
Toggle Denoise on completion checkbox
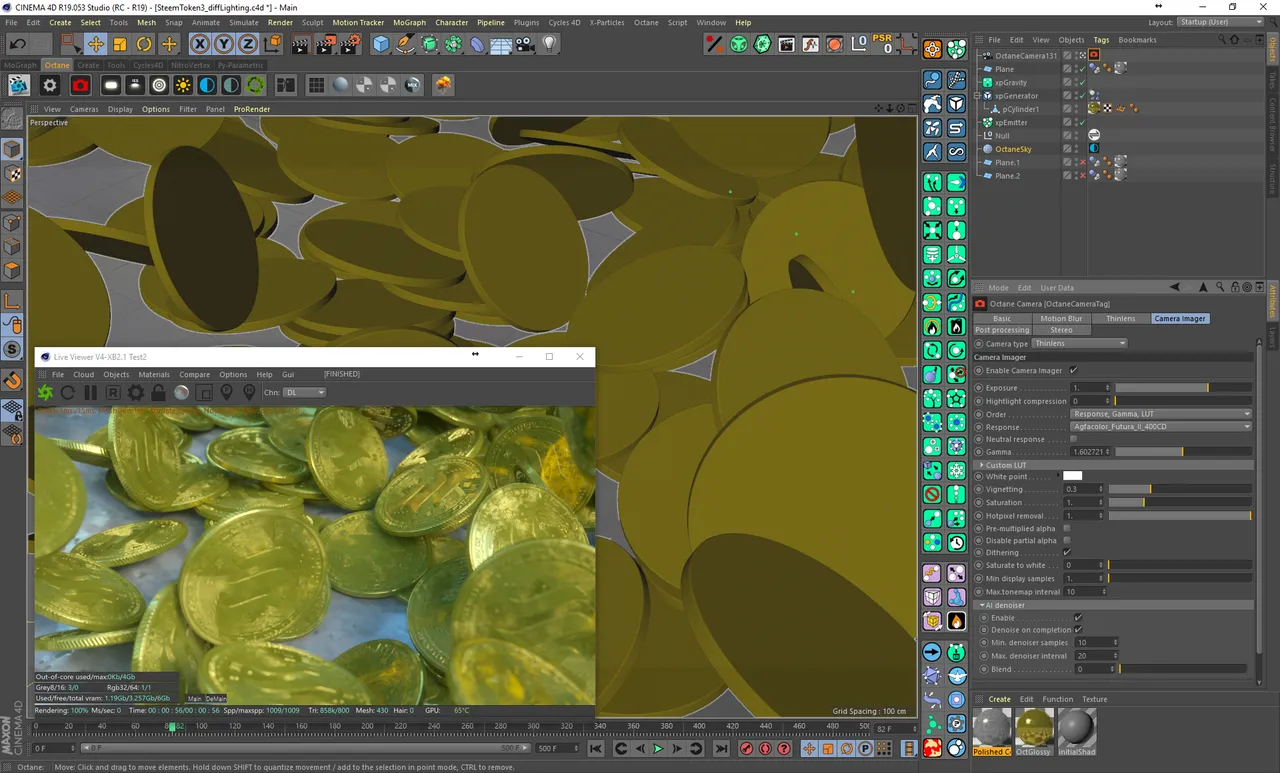tap(1078, 630)
